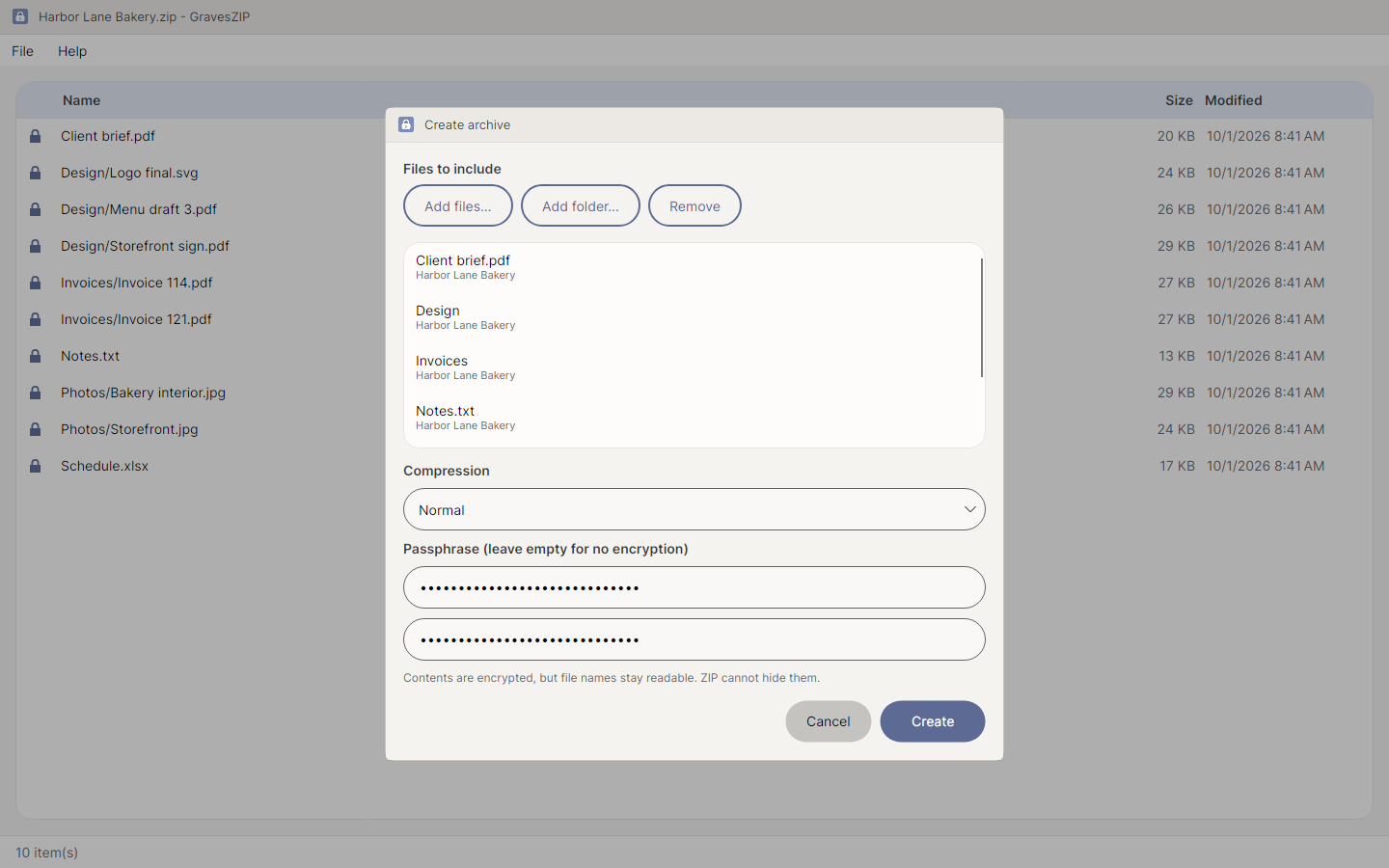Select Schedule.xlsx in archive list
The image size is (1389, 868).
pos(694,466)
